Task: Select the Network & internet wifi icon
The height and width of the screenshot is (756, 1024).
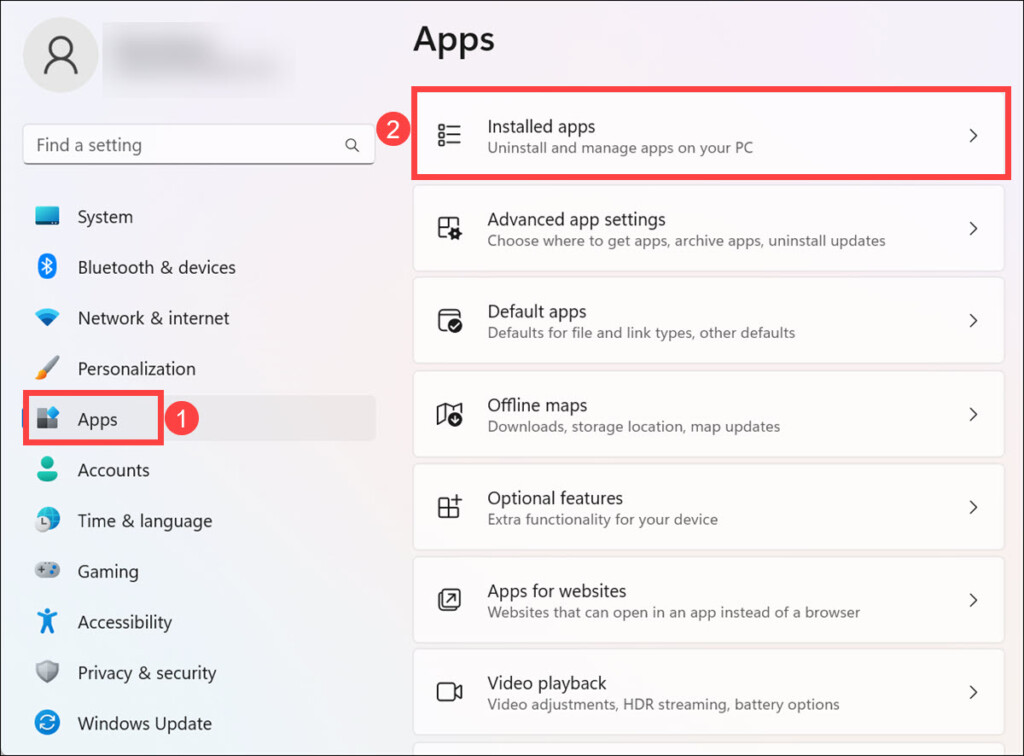Action: click(47, 318)
